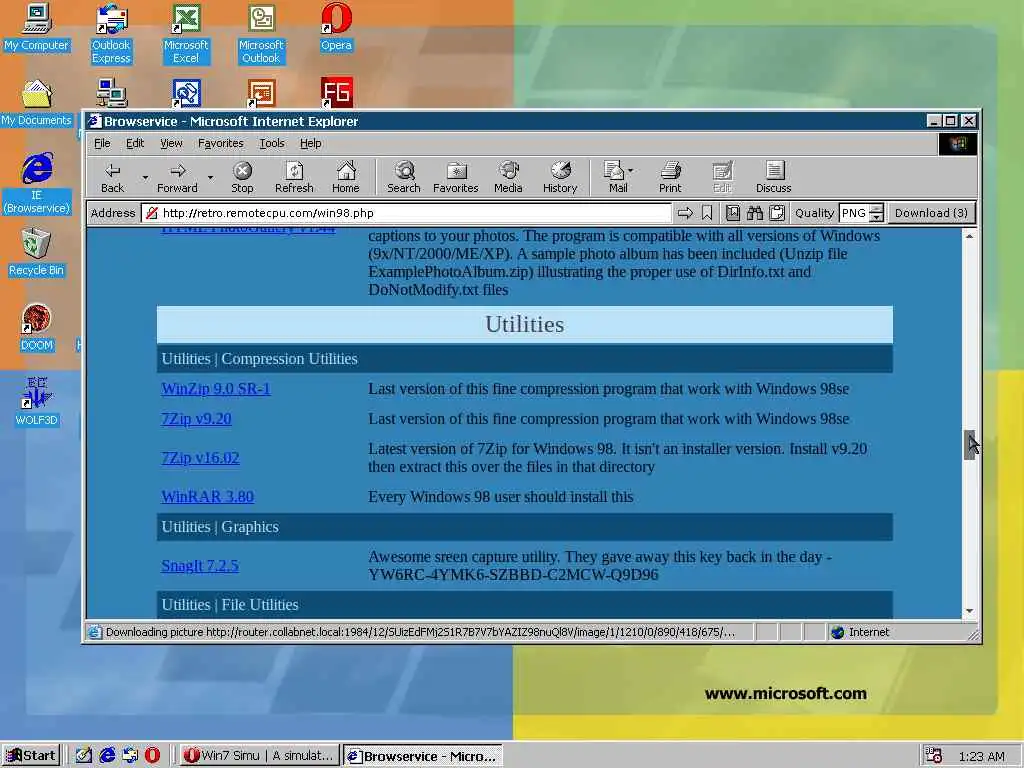Stop the page from loading
Viewport: 1024px width, 768px height.
coord(242,178)
